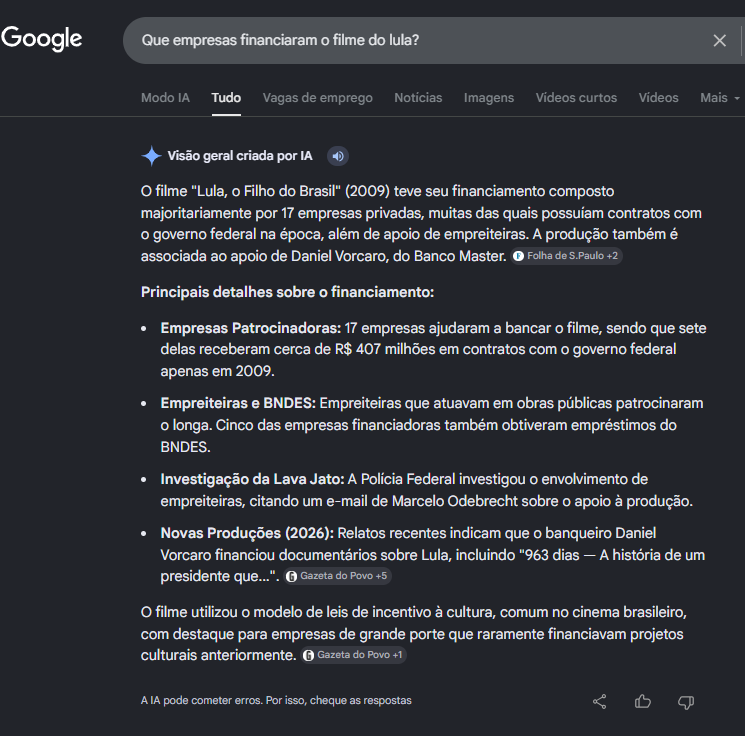This screenshot has height=736, width=745.
Task: Switch to the Modo IA tab
Action: coord(165,98)
